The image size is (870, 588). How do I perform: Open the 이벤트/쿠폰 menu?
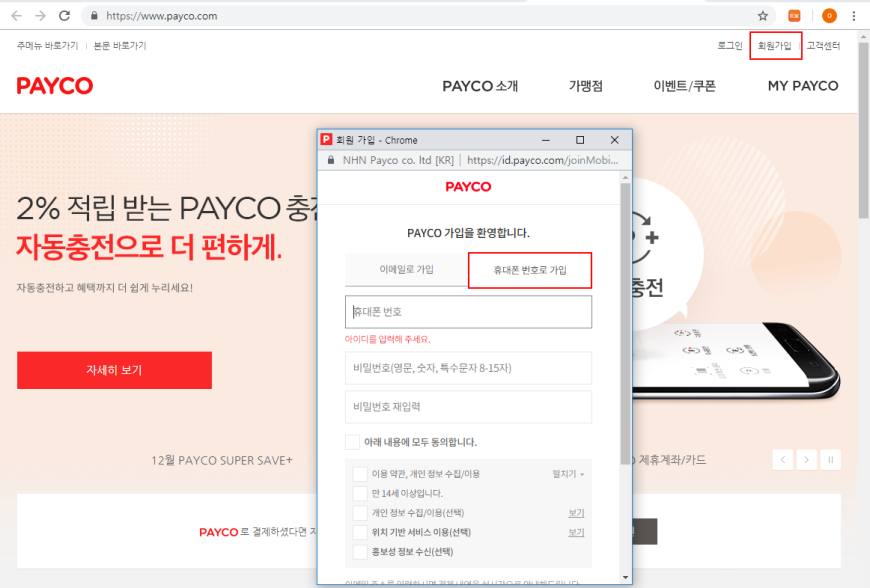(x=685, y=86)
